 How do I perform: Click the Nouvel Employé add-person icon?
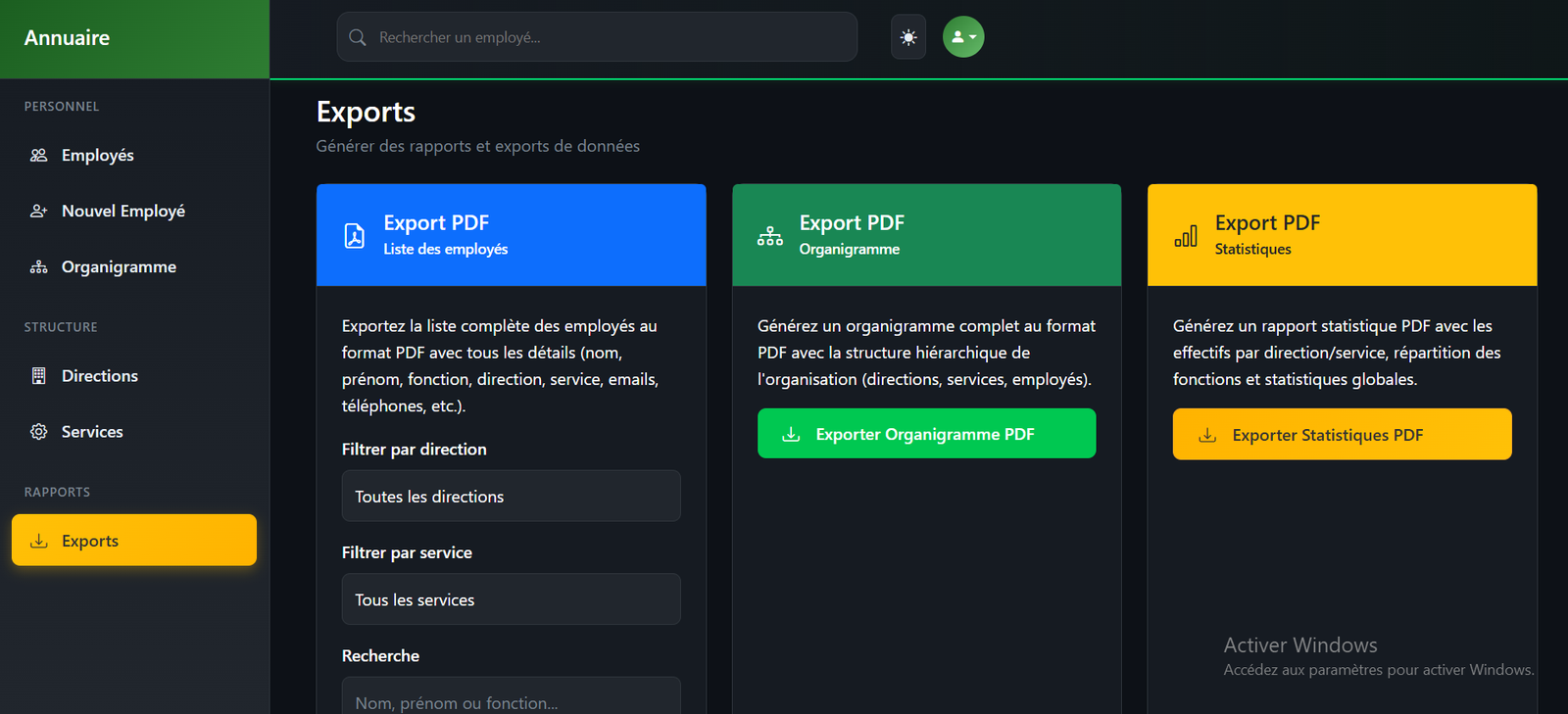click(x=39, y=212)
